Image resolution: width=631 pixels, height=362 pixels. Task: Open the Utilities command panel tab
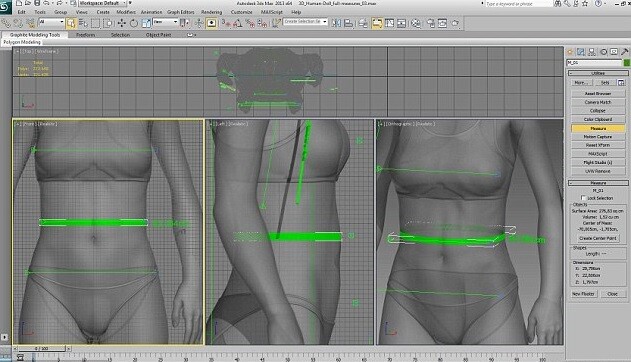click(625, 51)
